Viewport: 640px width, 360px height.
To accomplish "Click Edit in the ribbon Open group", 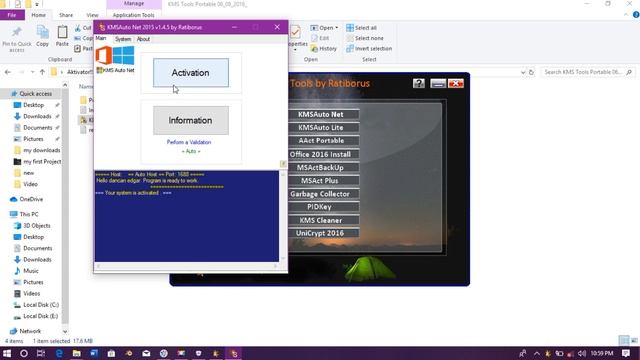I will click(320, 38).
